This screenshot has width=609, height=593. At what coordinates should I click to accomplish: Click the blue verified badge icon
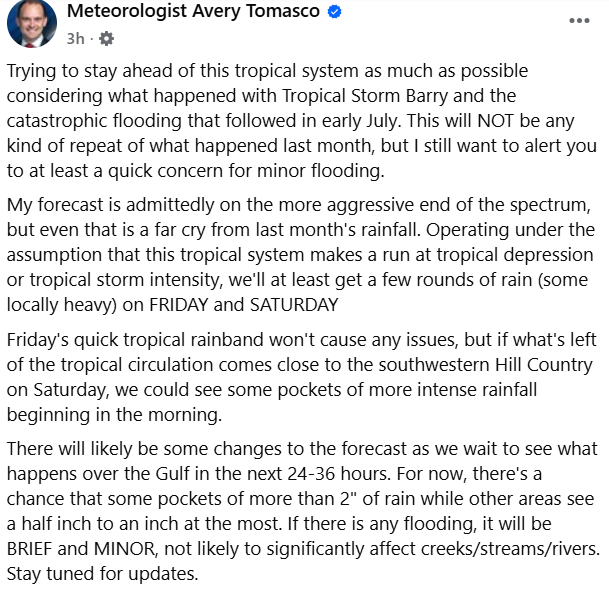334,12
